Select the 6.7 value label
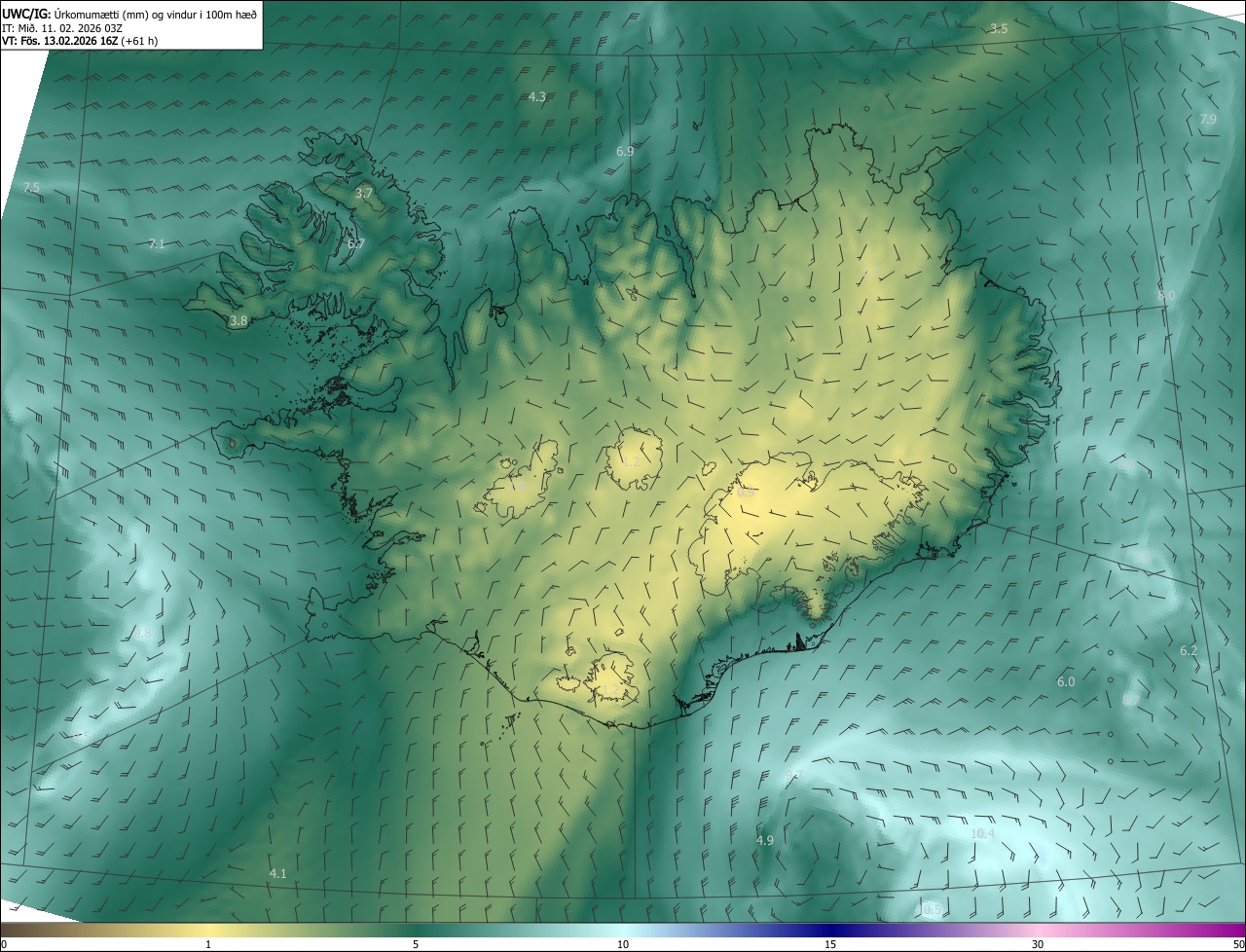 356,243
